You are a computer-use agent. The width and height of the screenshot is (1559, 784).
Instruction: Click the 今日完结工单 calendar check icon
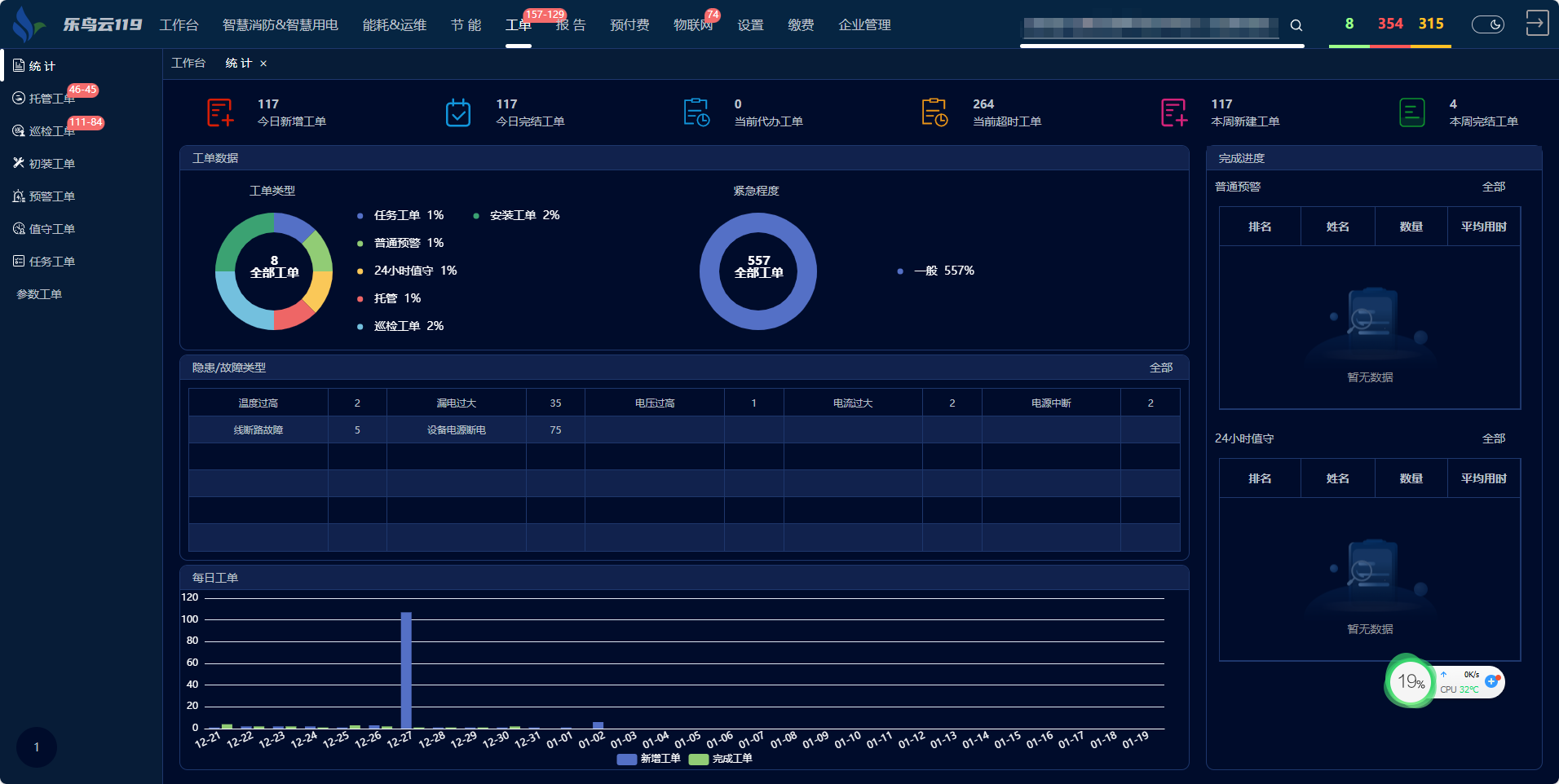458,112
